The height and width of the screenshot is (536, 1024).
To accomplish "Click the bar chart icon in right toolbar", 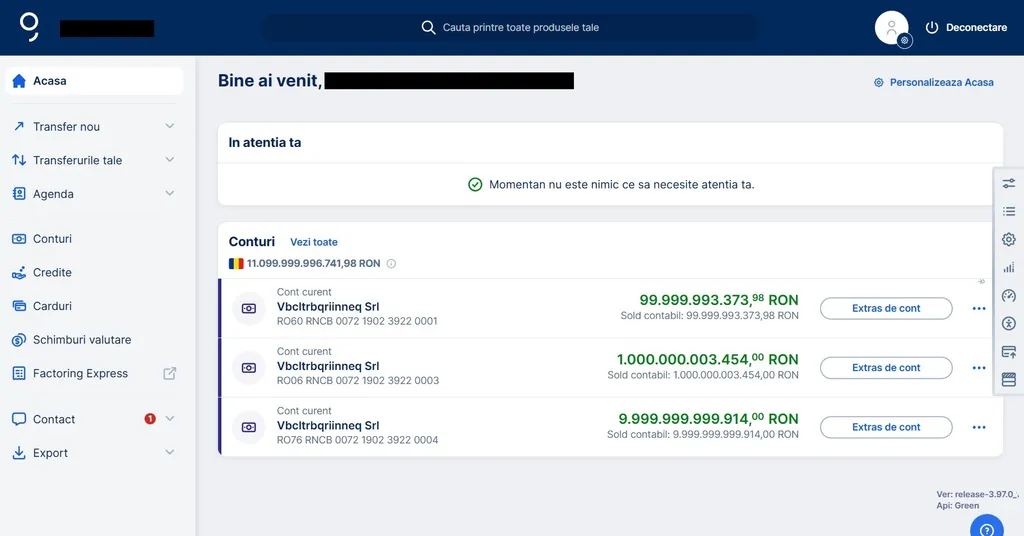I will pos(1008,267).
